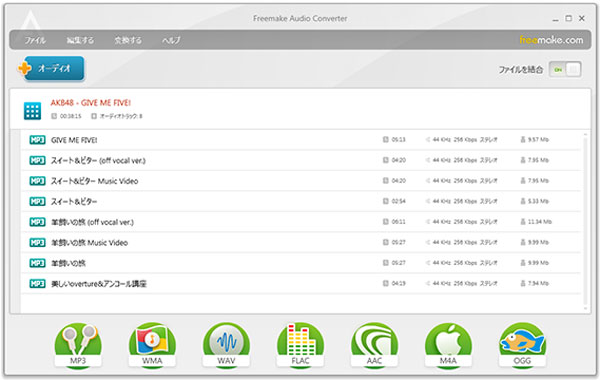The height and width of the screenshot is (380, 600).
Task: Select the M4A Apple output icon
Action: [x=448, y=346]
